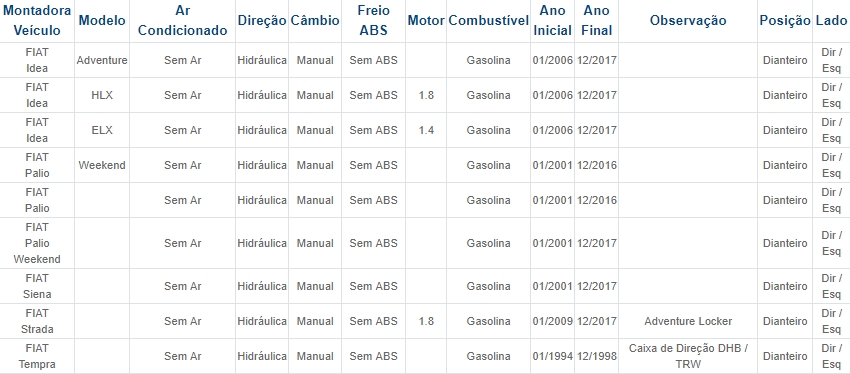
Task: Click the Lado column header
Action: (x=831, y=21)
